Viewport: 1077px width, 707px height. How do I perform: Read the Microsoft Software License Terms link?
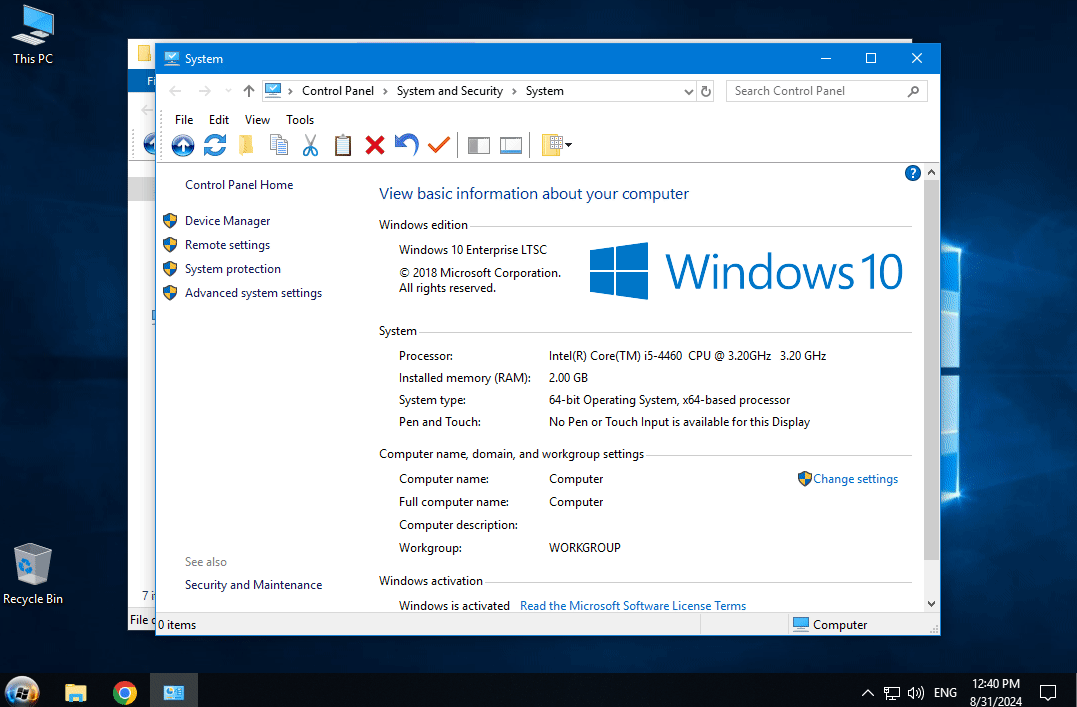633,605
